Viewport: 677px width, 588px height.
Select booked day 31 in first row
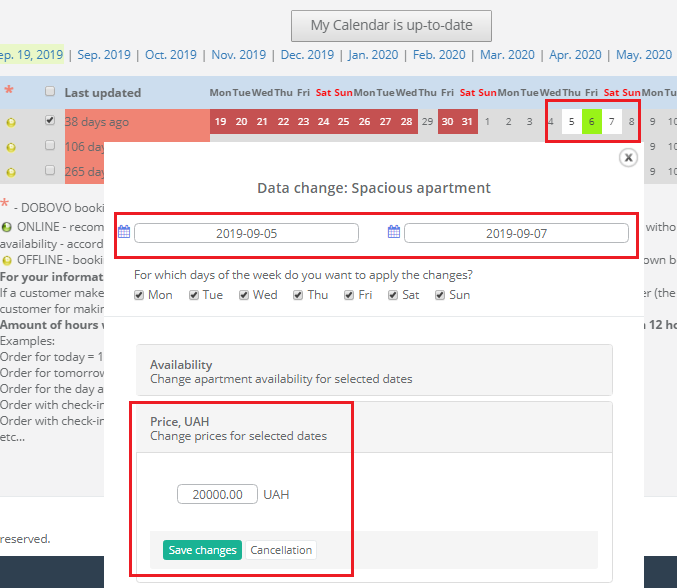467,122
